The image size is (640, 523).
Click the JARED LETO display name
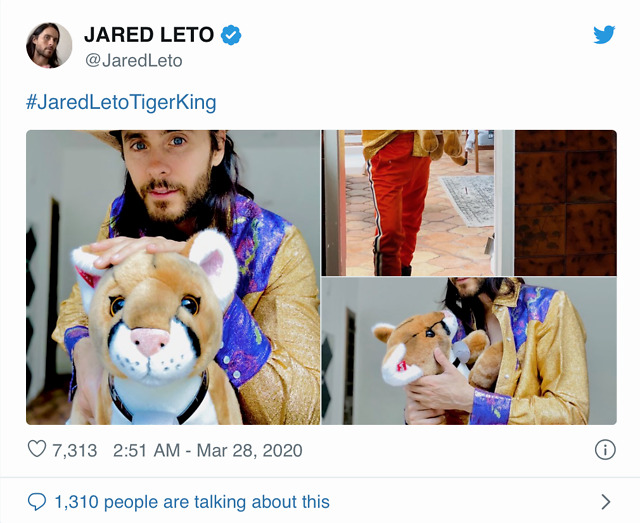149,35
